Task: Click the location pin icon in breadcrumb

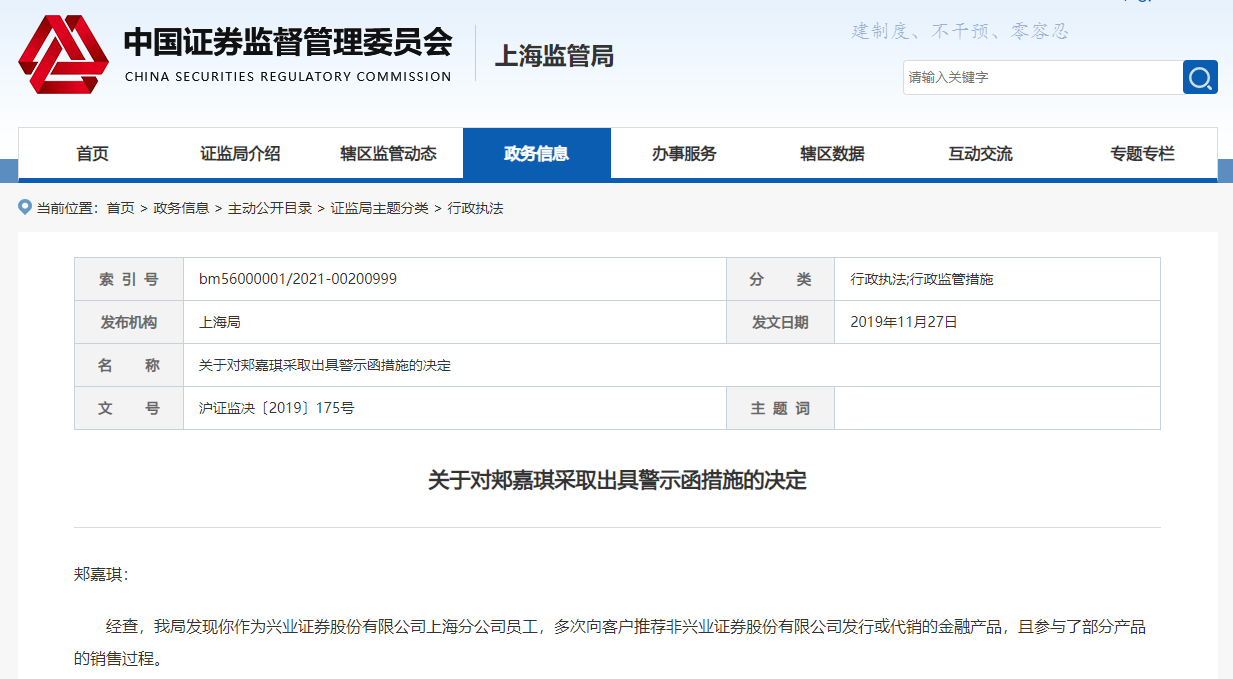Action: pyautogui.click(x=25, y=207)
